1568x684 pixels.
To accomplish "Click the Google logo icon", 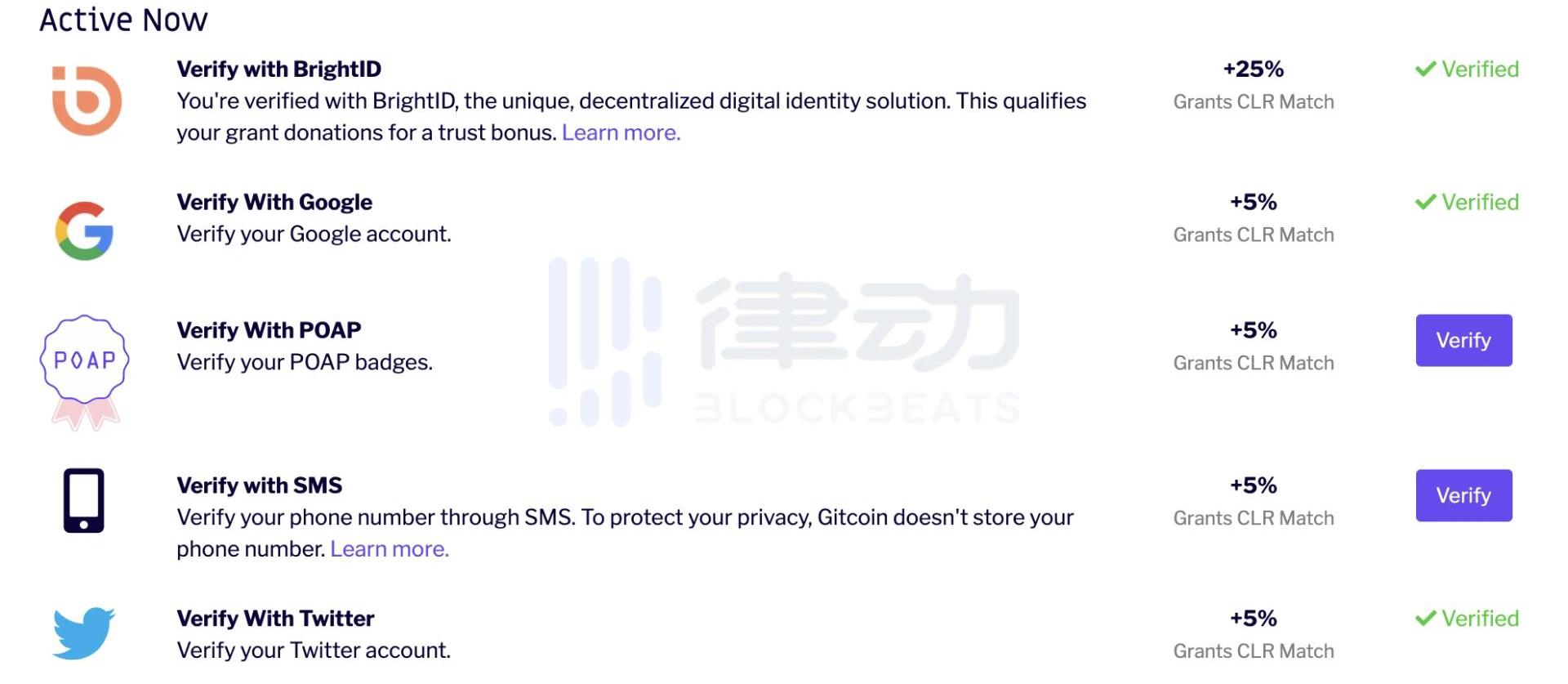I will point(84,231).
